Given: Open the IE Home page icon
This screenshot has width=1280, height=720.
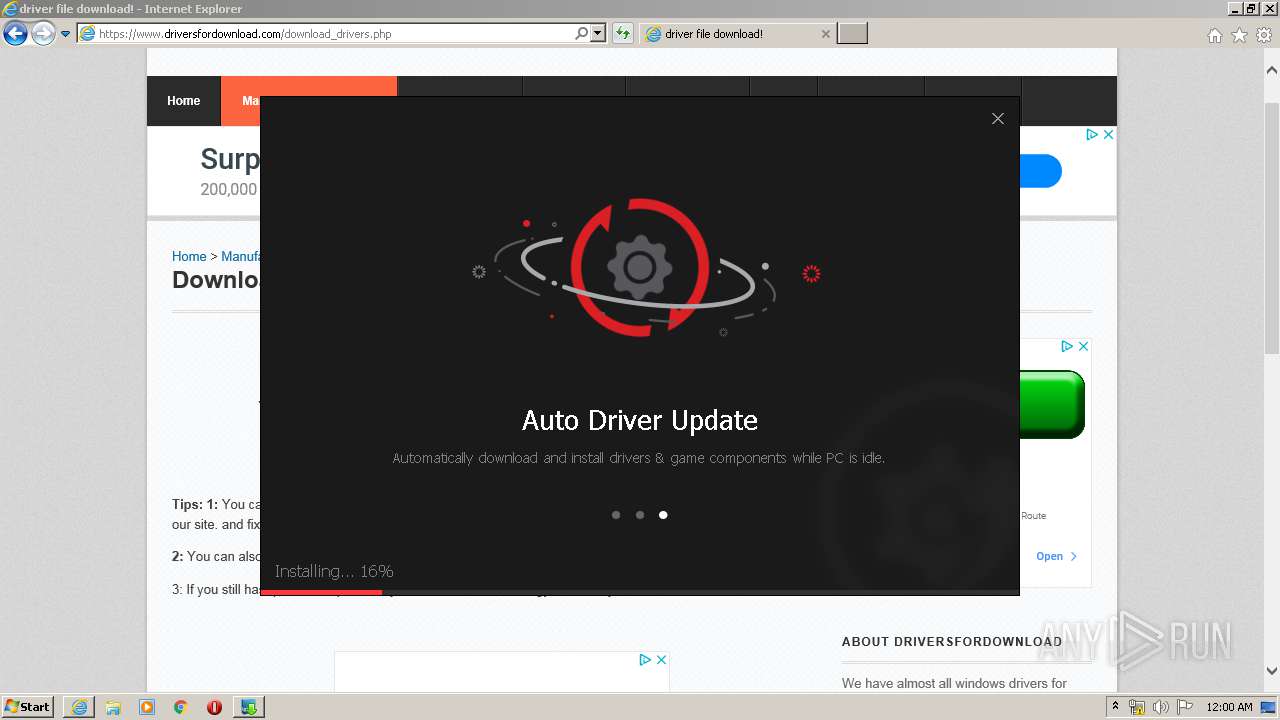Looking at the screenshot, I should tap(1214, 35).
